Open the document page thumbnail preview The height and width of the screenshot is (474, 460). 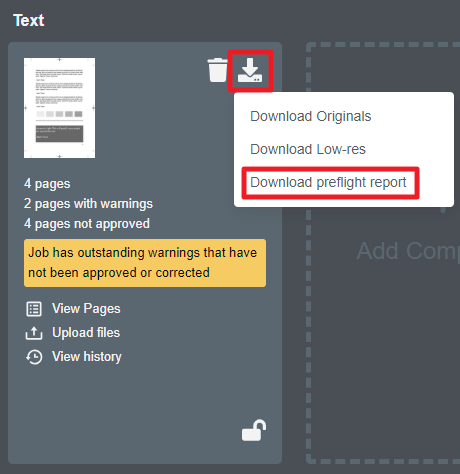(59, 108)
